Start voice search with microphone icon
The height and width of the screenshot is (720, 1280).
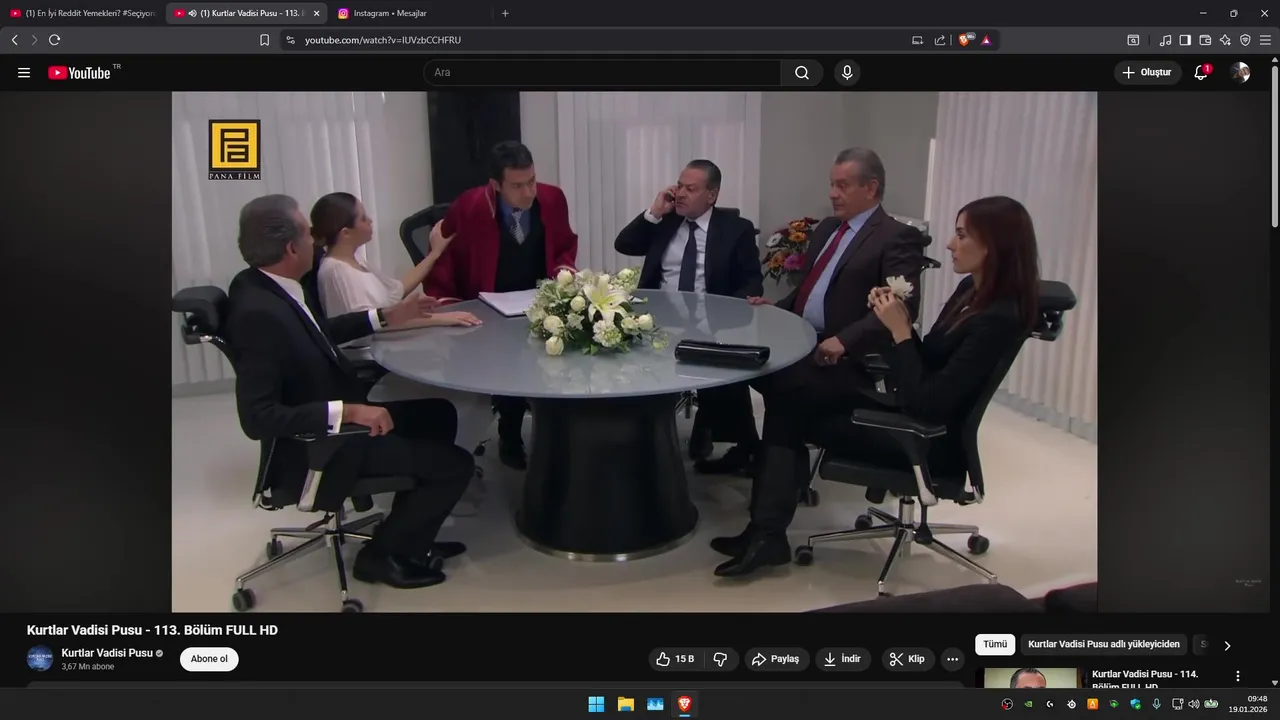pos(847,72)
